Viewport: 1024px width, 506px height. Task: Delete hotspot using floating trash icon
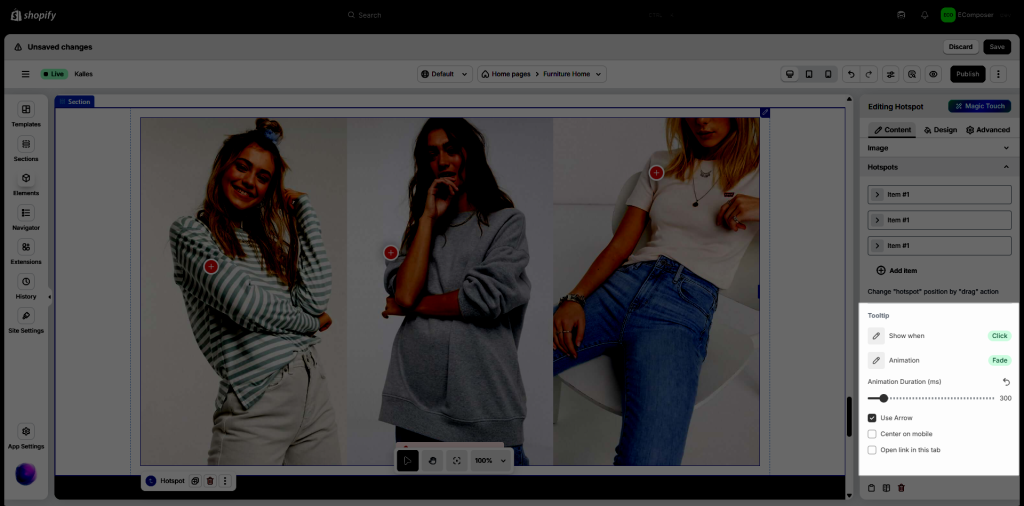pyautogui.click(x=210, y=481)
